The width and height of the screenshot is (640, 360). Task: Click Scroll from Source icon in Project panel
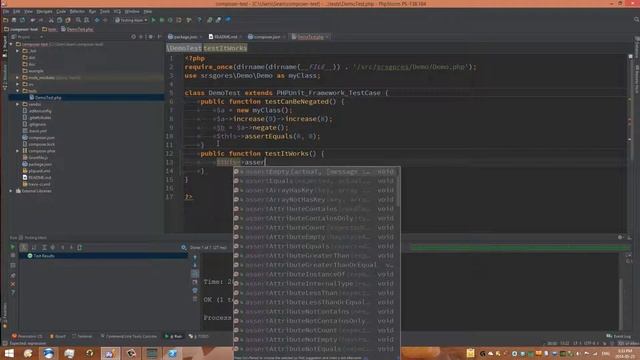pyautogui.click(x=133, y=37)
